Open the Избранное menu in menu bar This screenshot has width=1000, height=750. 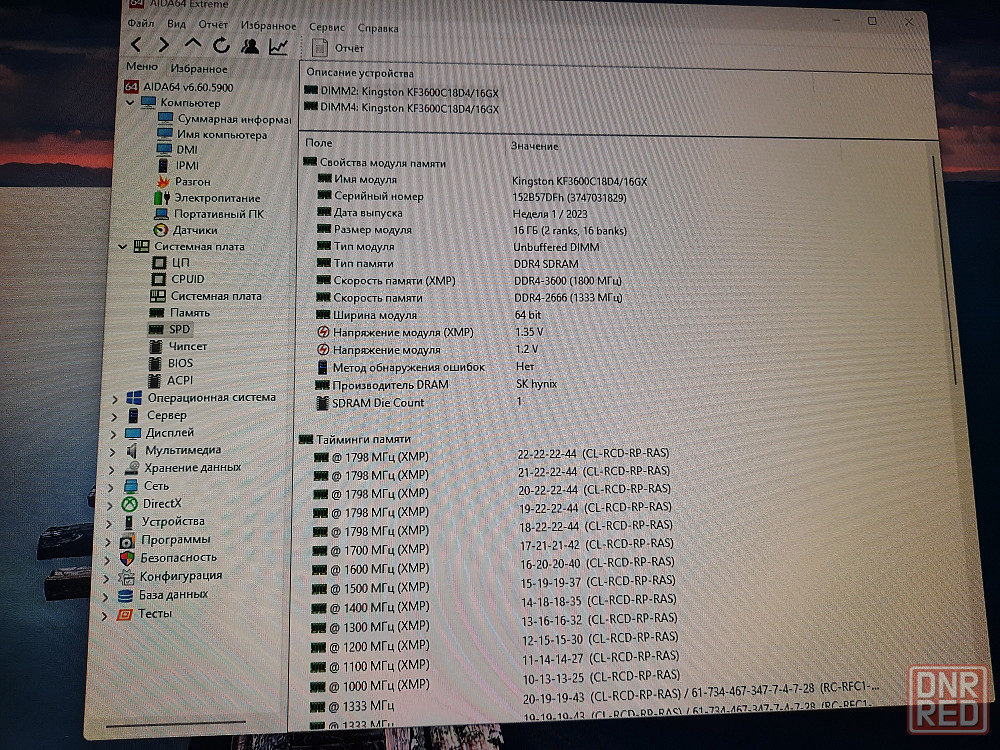point(268,26)
